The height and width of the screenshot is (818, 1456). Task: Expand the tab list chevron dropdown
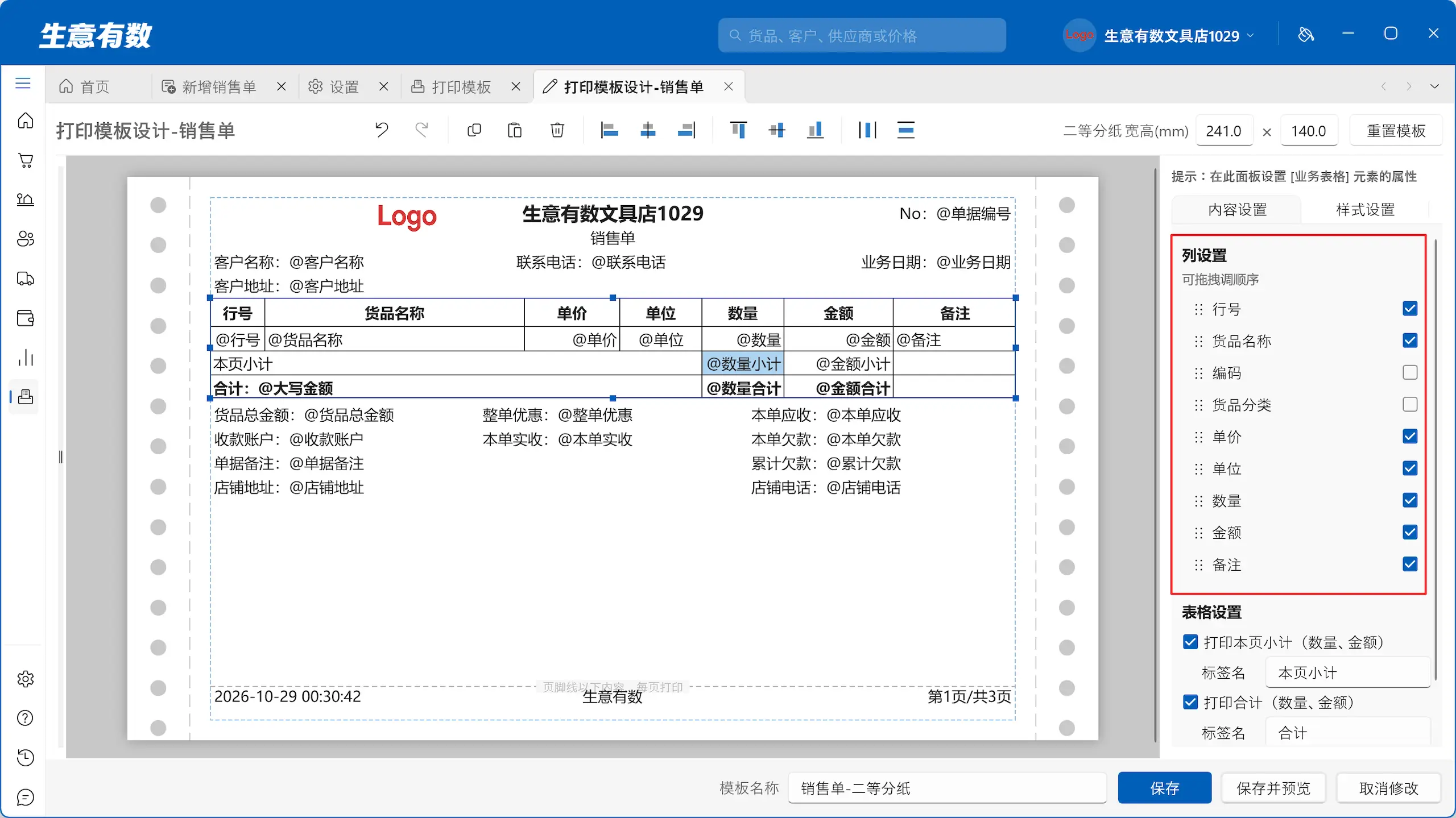coord(1434,86)
